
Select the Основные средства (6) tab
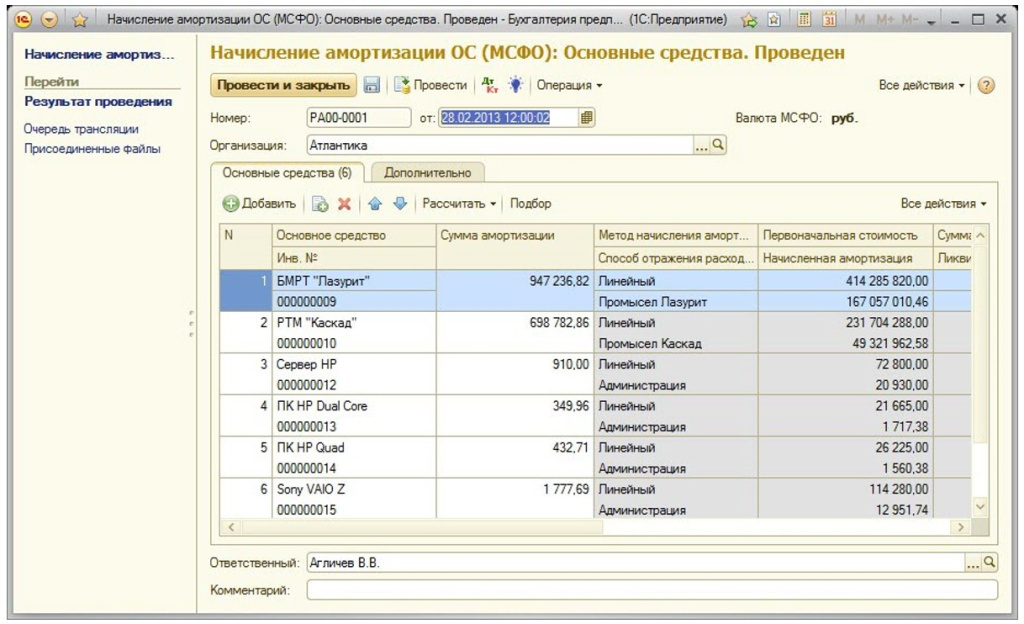tap(287, 172)
